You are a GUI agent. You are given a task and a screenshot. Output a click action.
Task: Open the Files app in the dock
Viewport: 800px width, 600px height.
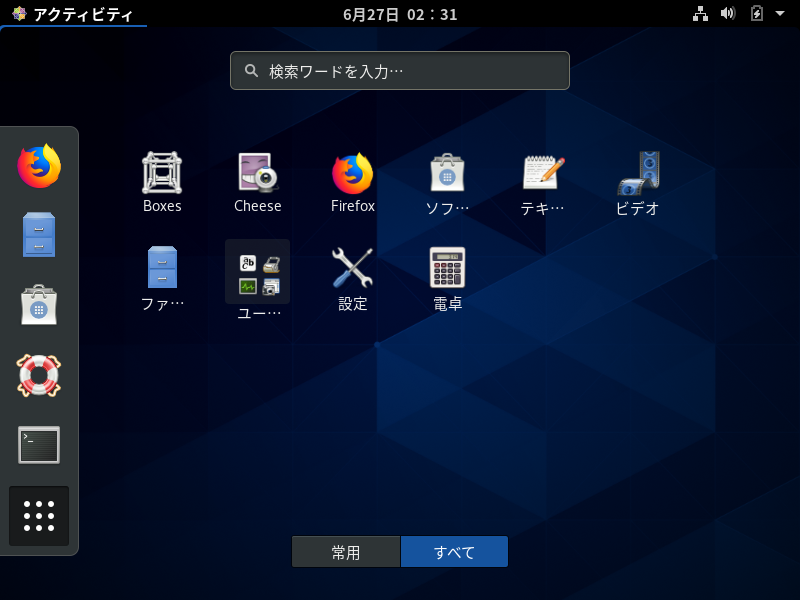(x=38, y=235)
